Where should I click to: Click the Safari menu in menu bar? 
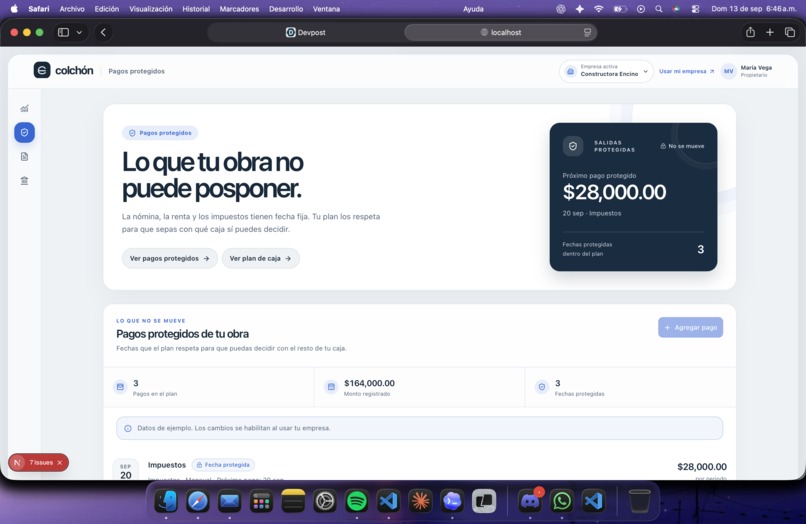pos(39,9)
